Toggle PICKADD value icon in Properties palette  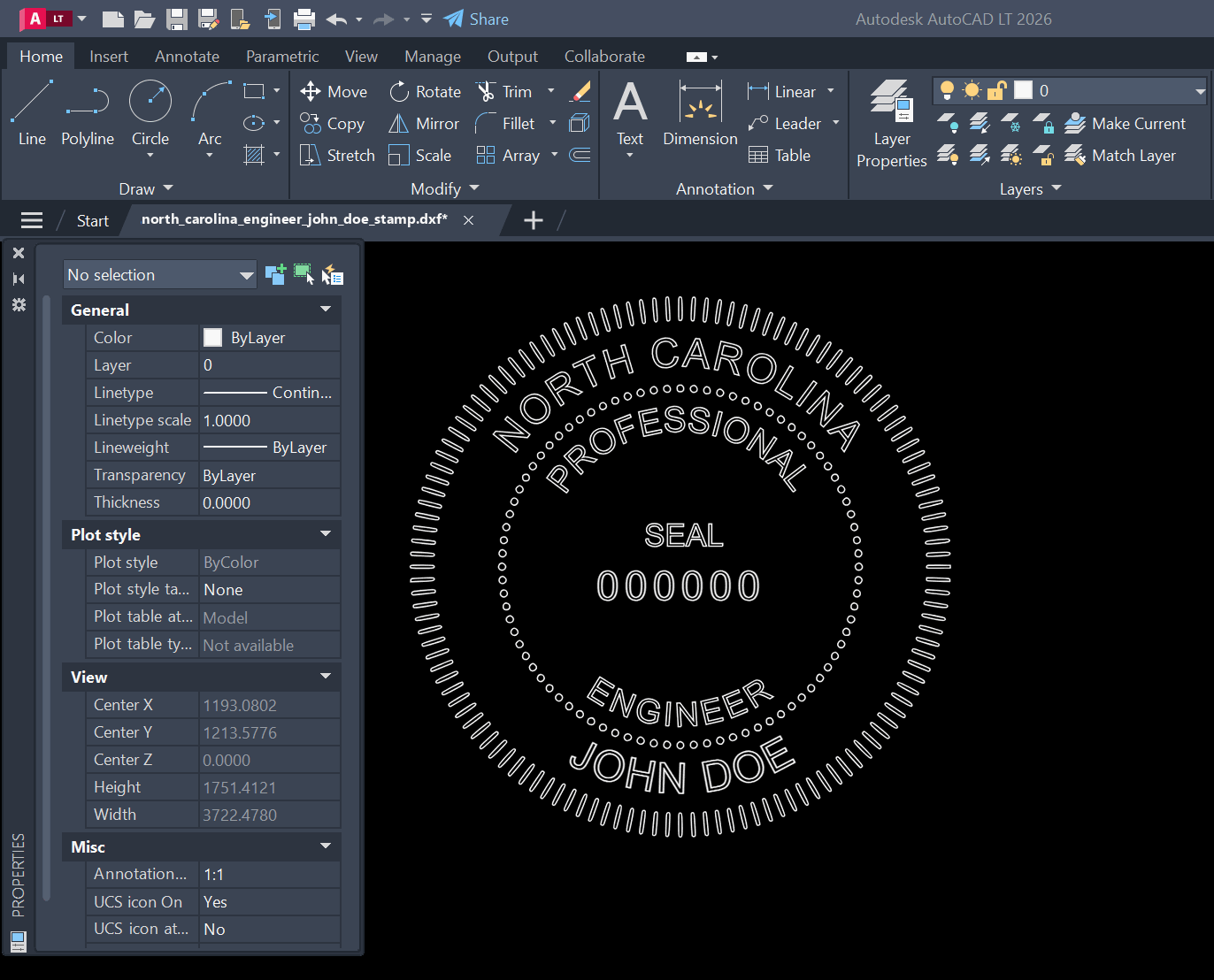click(275, 275)
